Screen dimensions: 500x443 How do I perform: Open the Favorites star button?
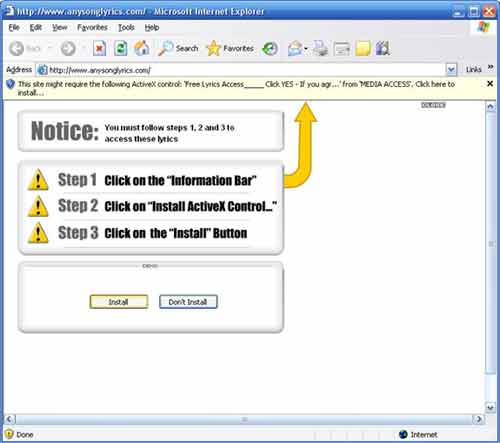pyautogui.click(x=230, y=49)
